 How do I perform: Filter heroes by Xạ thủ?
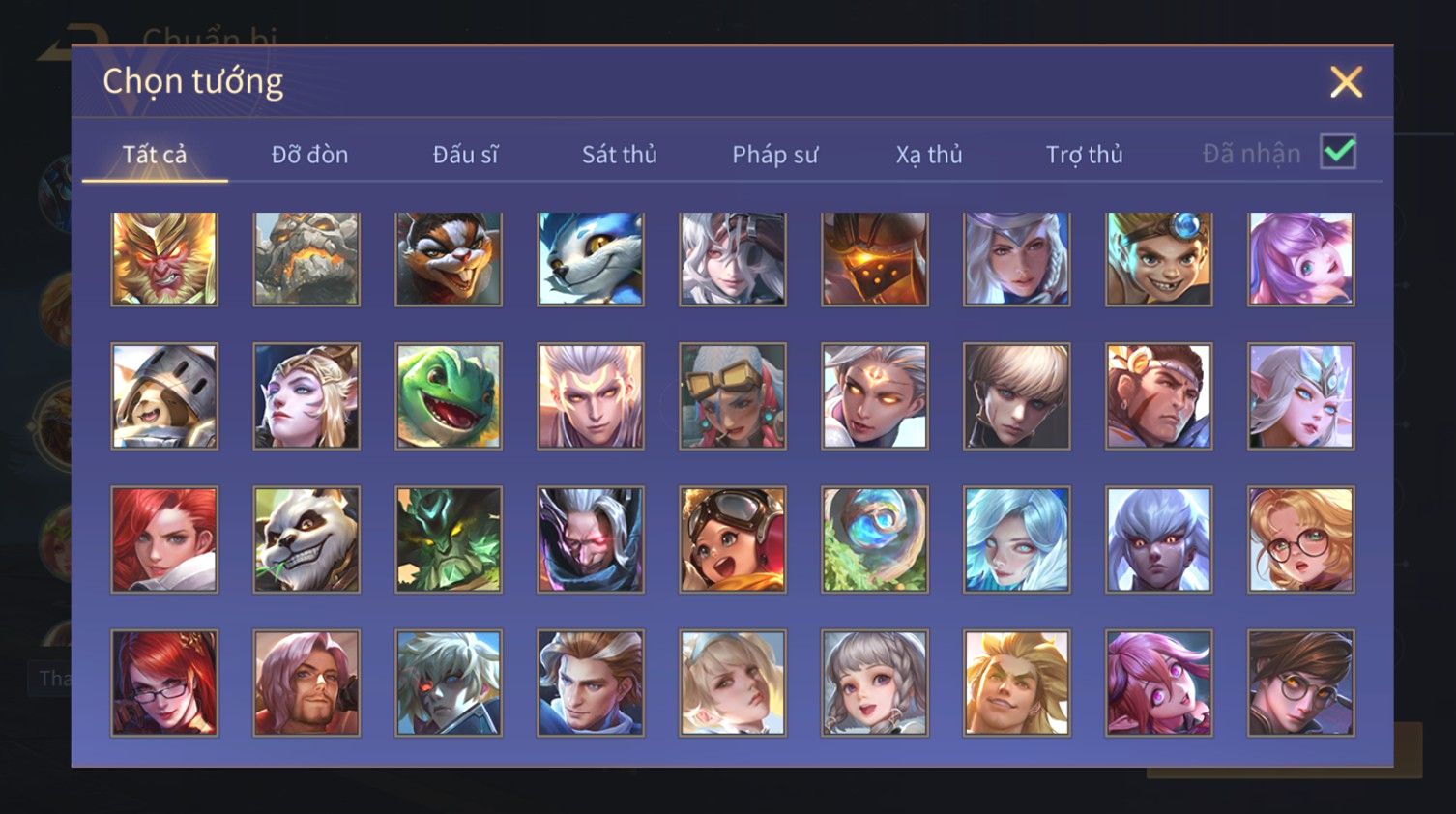coord(929,155)
